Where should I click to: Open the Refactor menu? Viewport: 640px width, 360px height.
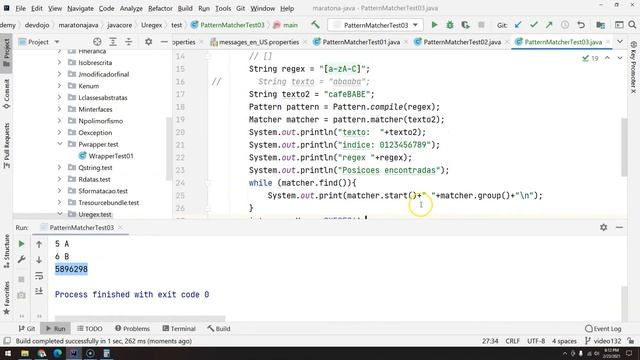pyautogui.click(x=160, y=8)
